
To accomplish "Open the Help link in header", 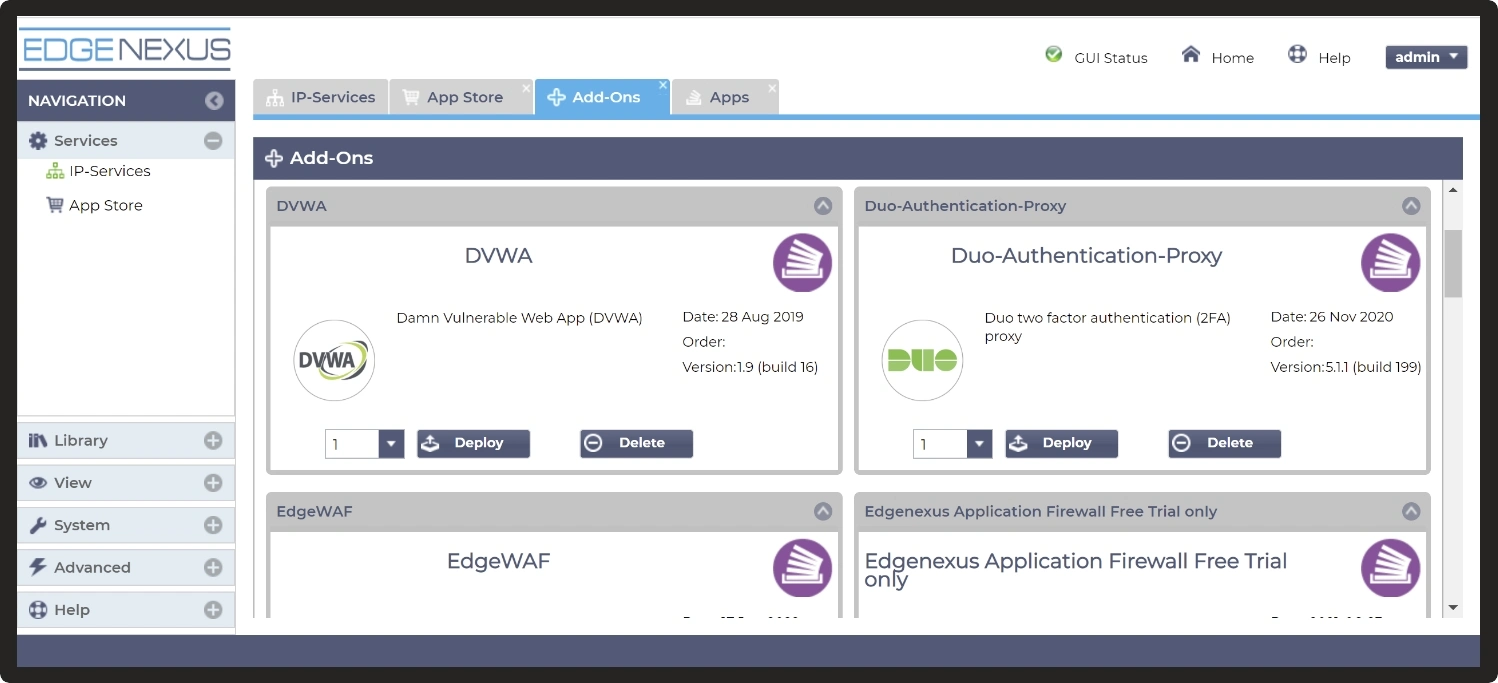I will click(1334, 58).
